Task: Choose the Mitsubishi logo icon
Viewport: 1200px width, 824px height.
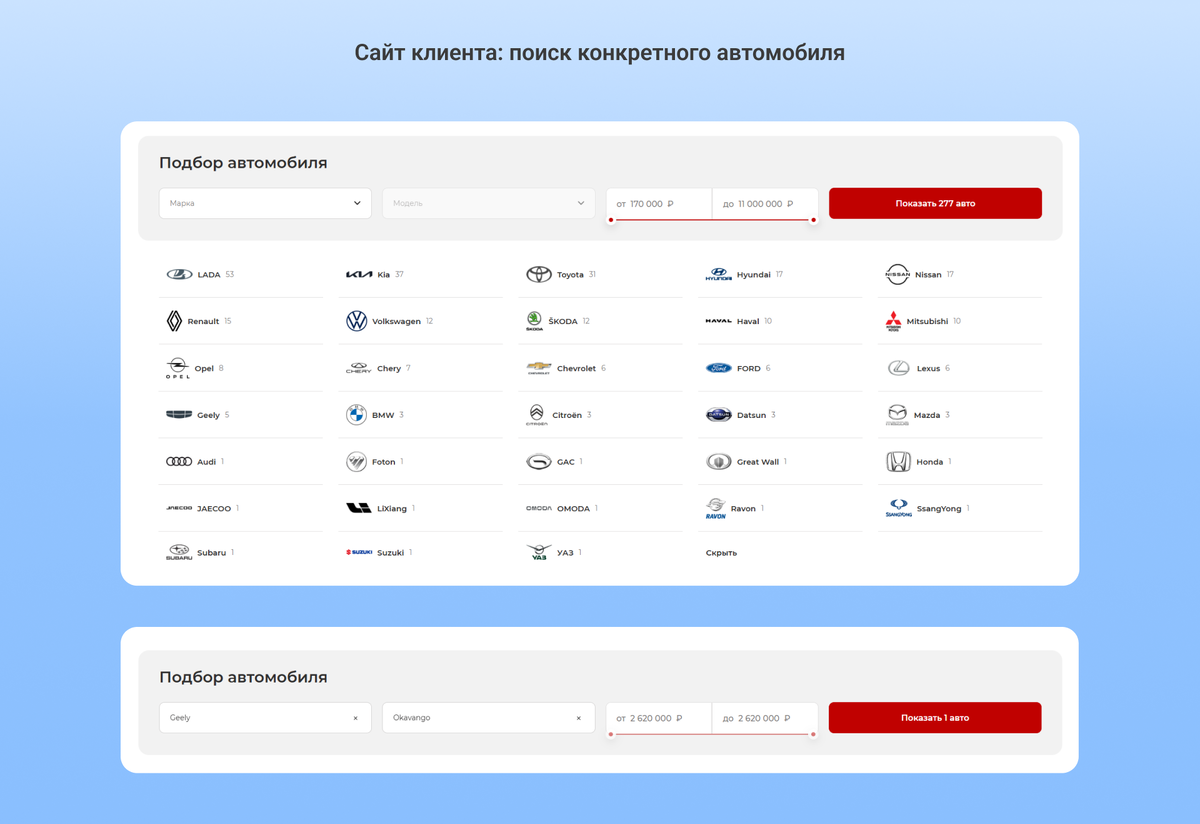Action: point(894,321)
